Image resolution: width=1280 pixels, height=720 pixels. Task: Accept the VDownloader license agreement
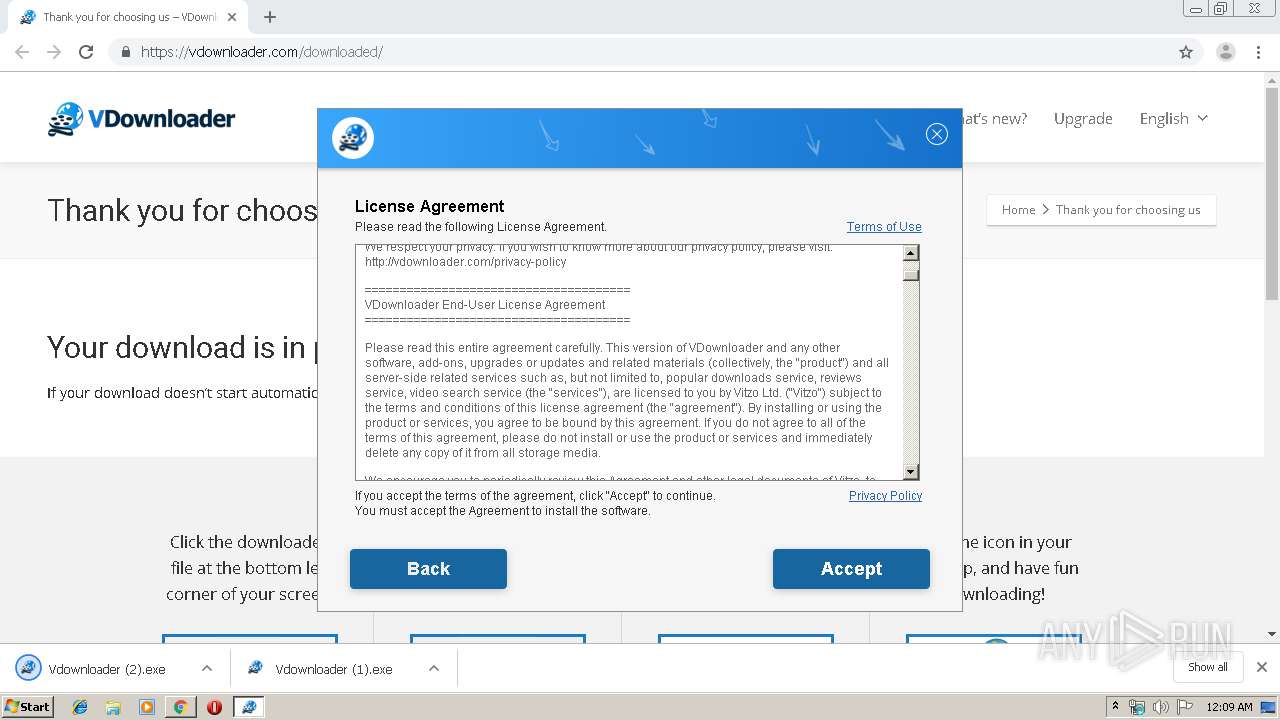click(851, 569)
